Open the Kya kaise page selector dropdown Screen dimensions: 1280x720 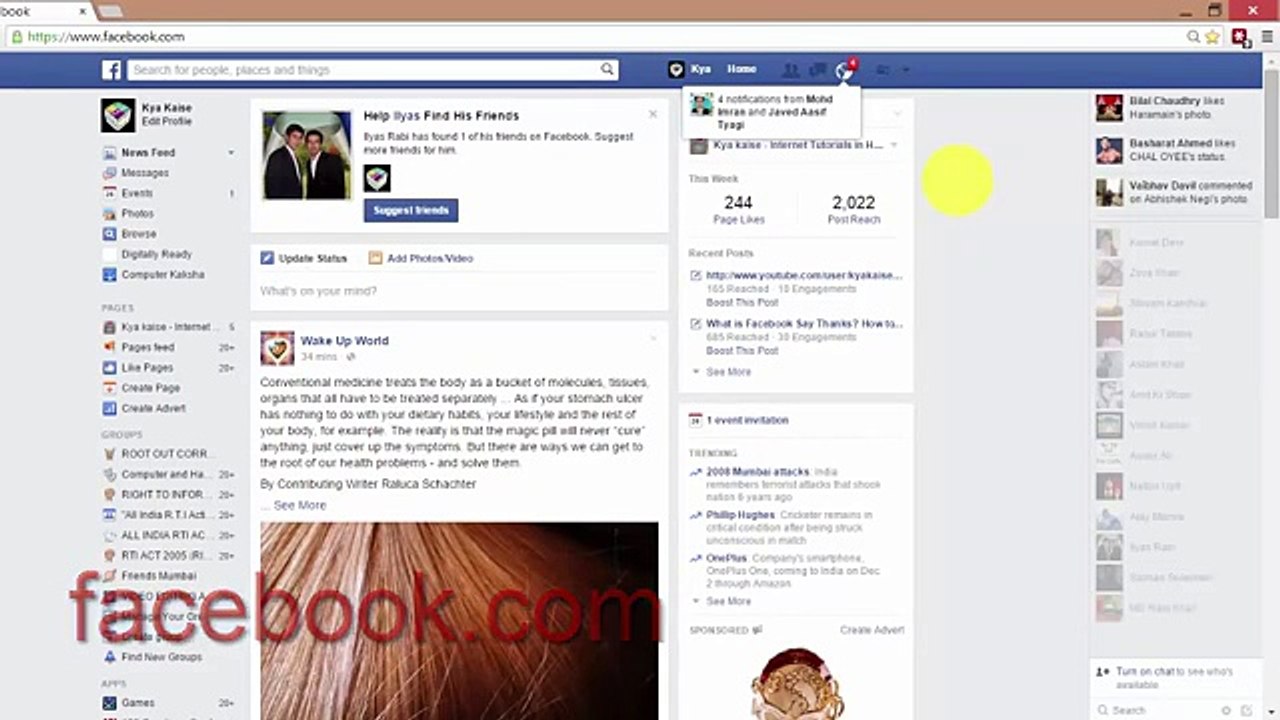pyautogui.click(x=893, y=145)
